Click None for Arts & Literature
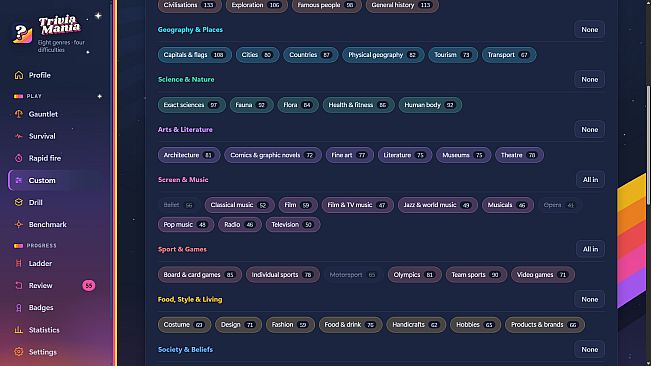Screen dimensions: 651x366 point(590,129)
